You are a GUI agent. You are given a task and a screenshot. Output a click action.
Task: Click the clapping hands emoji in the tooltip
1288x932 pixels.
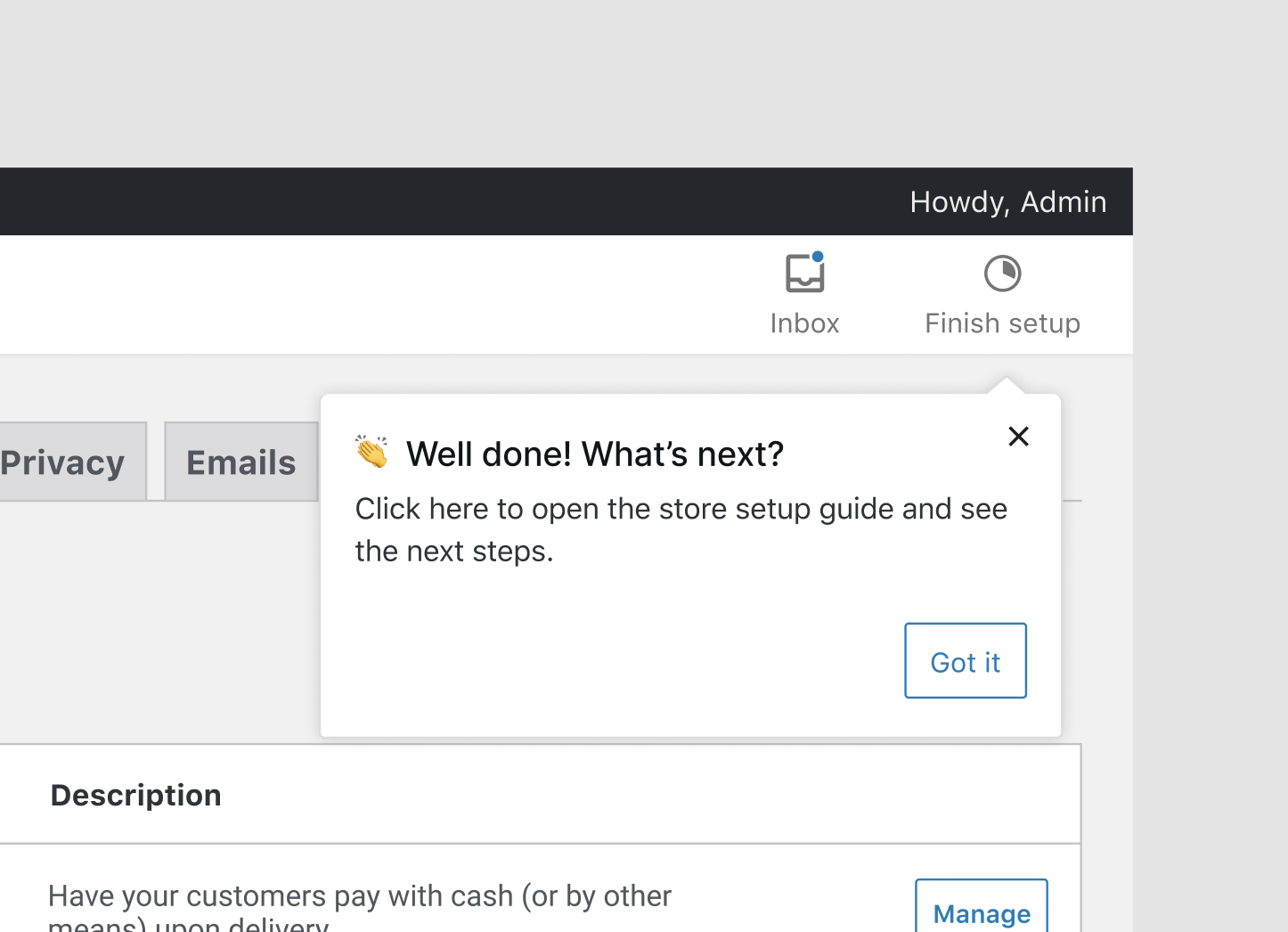[x=372, y=454]
